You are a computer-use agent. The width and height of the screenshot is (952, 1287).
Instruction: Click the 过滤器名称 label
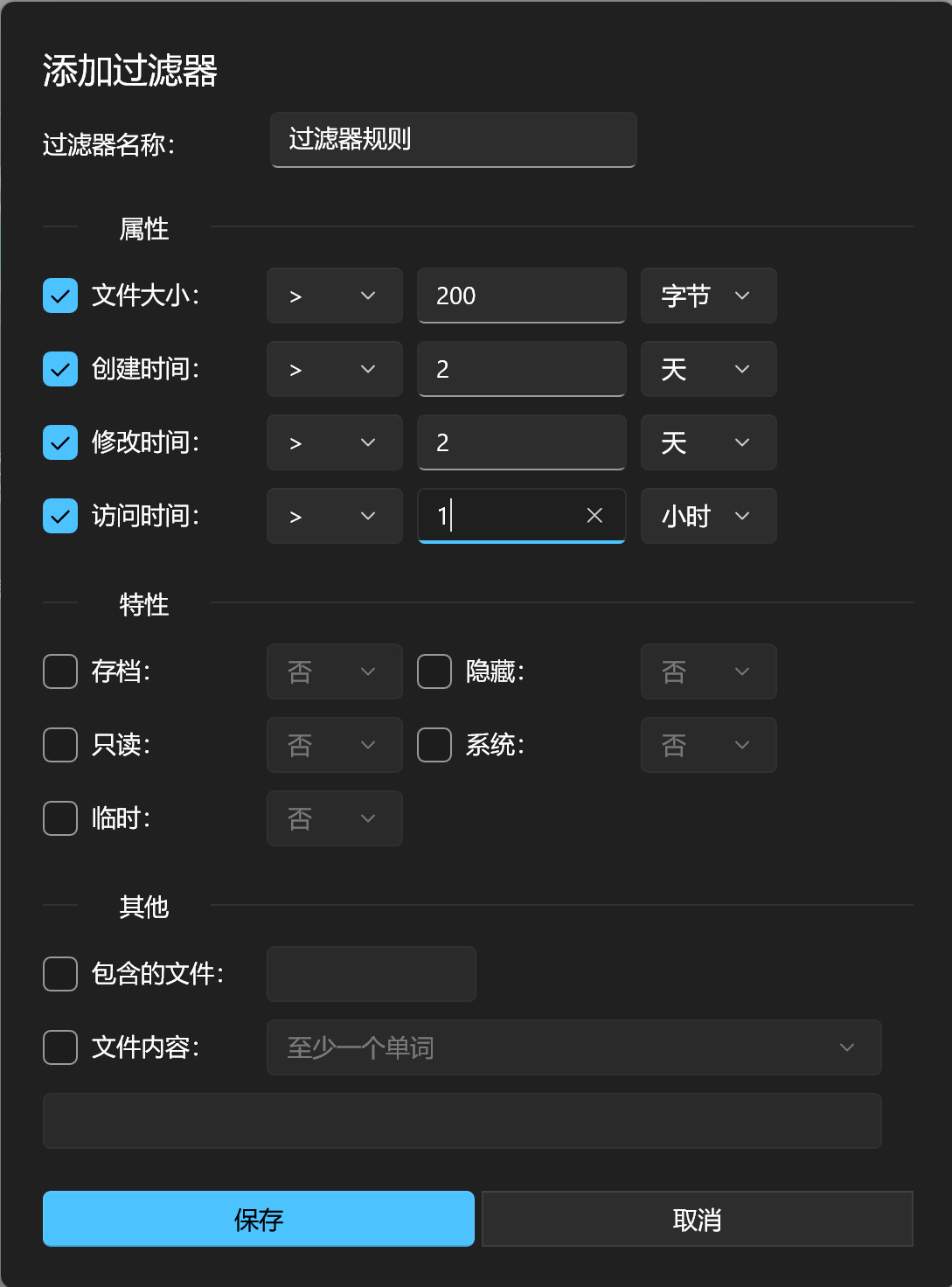tap(108, 144)
